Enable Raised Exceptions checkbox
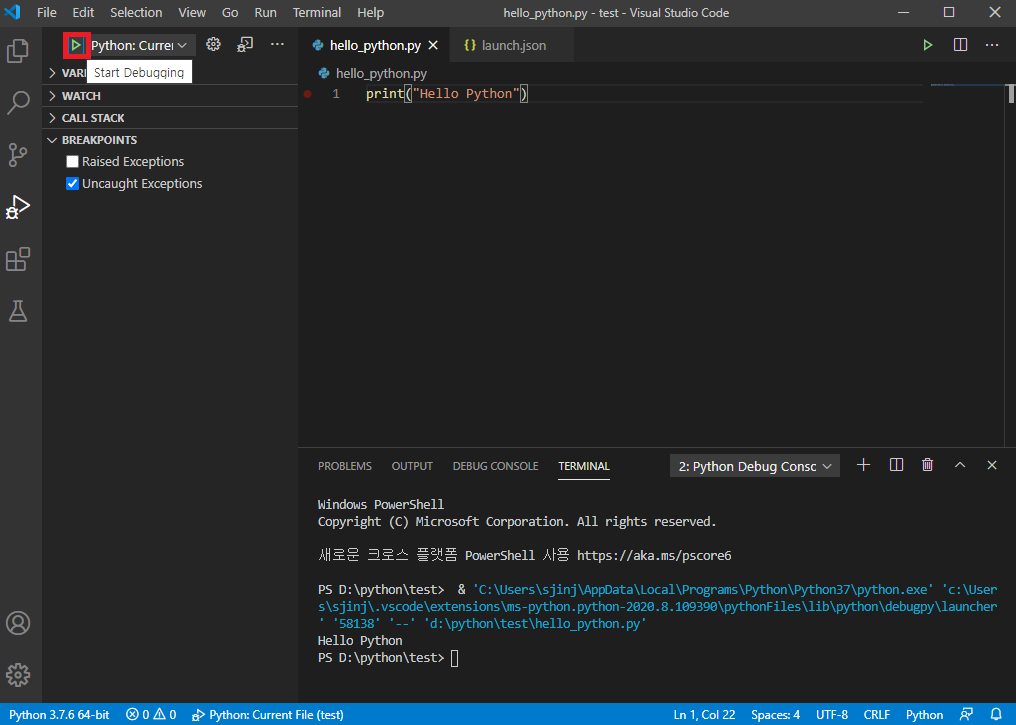The image size is (1016, 725). click(x=73, y=161)
